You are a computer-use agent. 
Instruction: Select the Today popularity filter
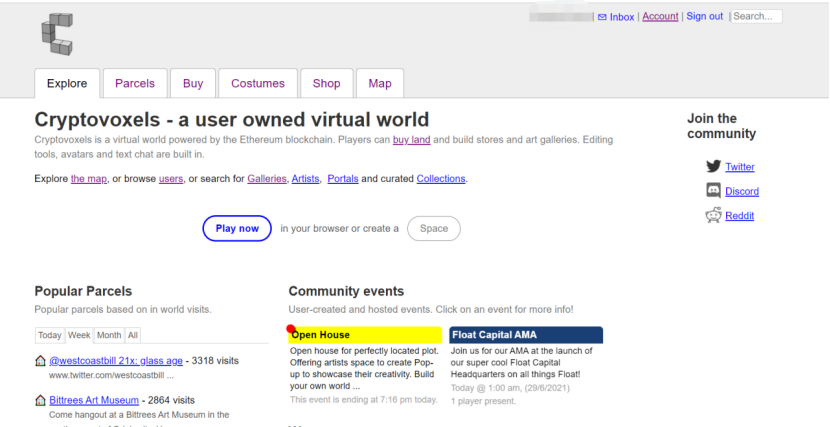50,335
